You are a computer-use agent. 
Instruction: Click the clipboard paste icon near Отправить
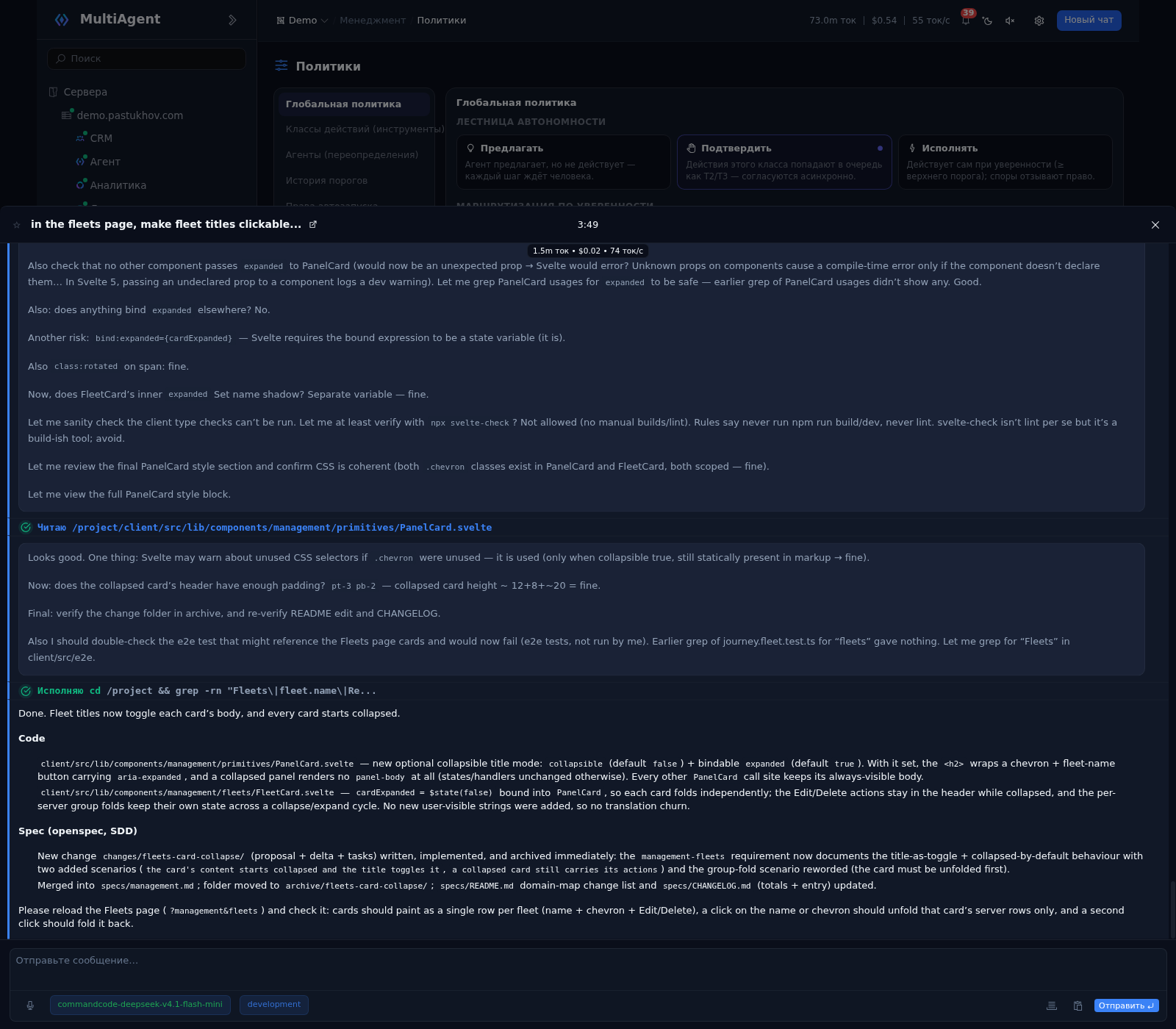coord(1078,1005)
